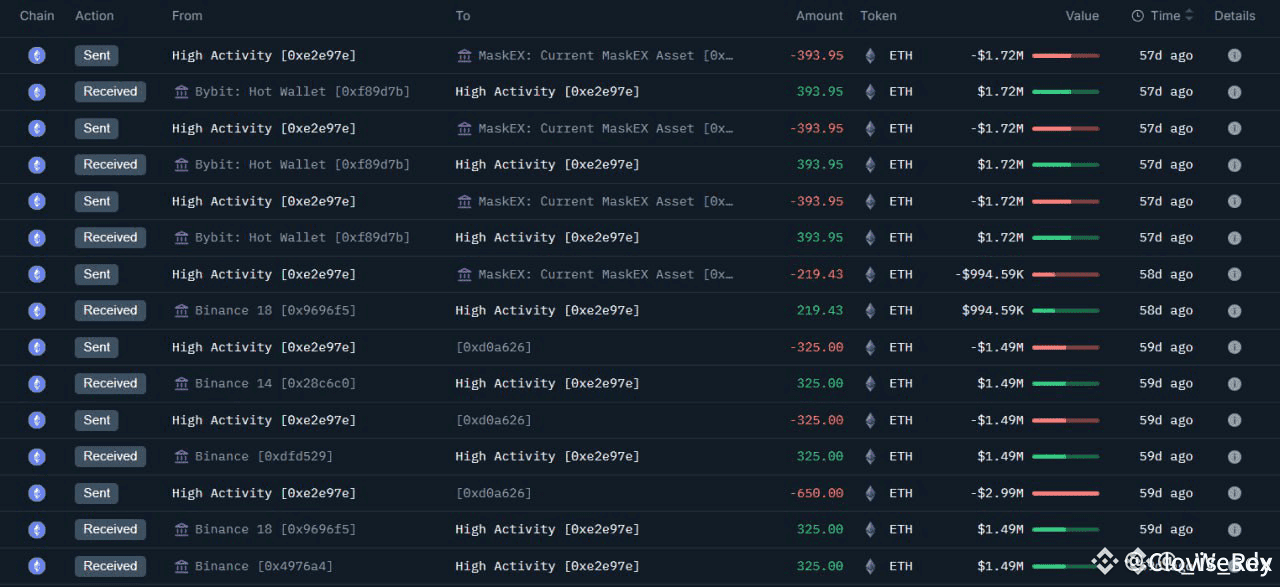
Task: Open the [0xd0a626] recipient in the -650.00 row
Action: (x=493, y=493)
